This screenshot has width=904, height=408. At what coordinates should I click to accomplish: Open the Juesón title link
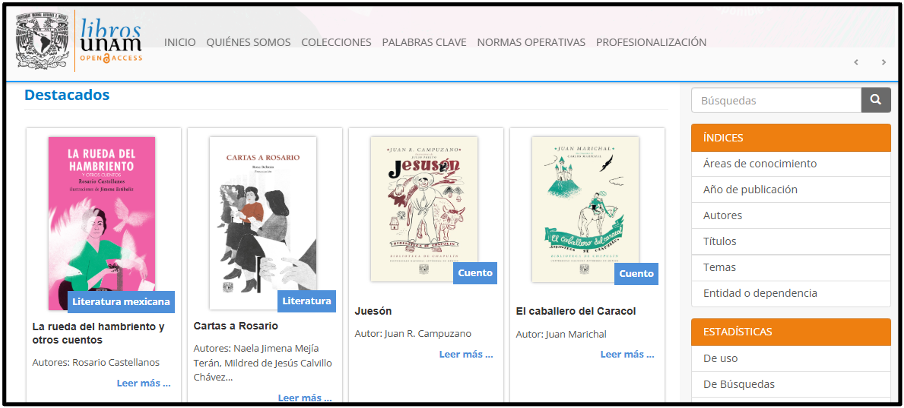coord(373,311)
